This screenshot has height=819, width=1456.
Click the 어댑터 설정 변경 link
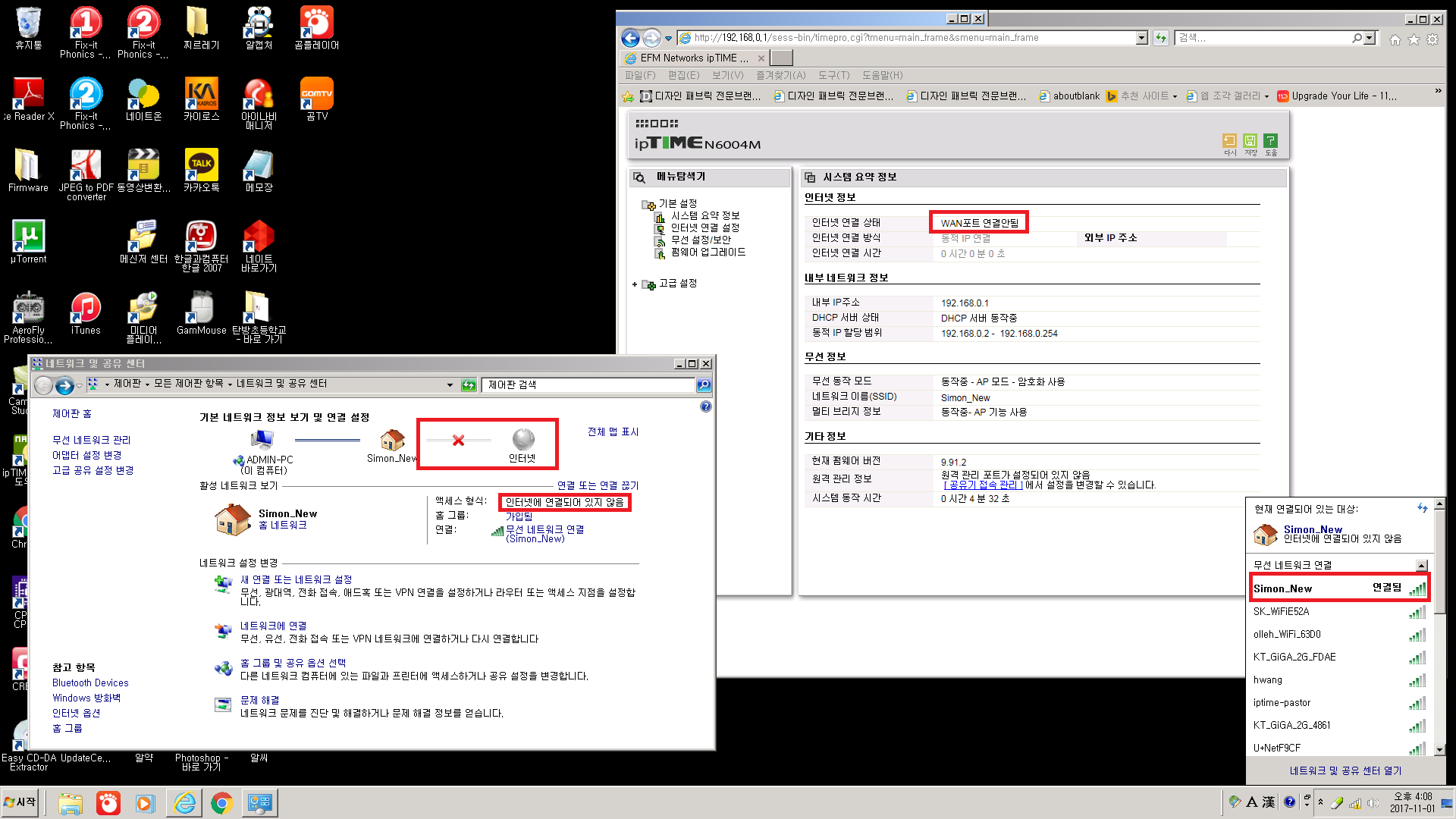click(86, 456)
